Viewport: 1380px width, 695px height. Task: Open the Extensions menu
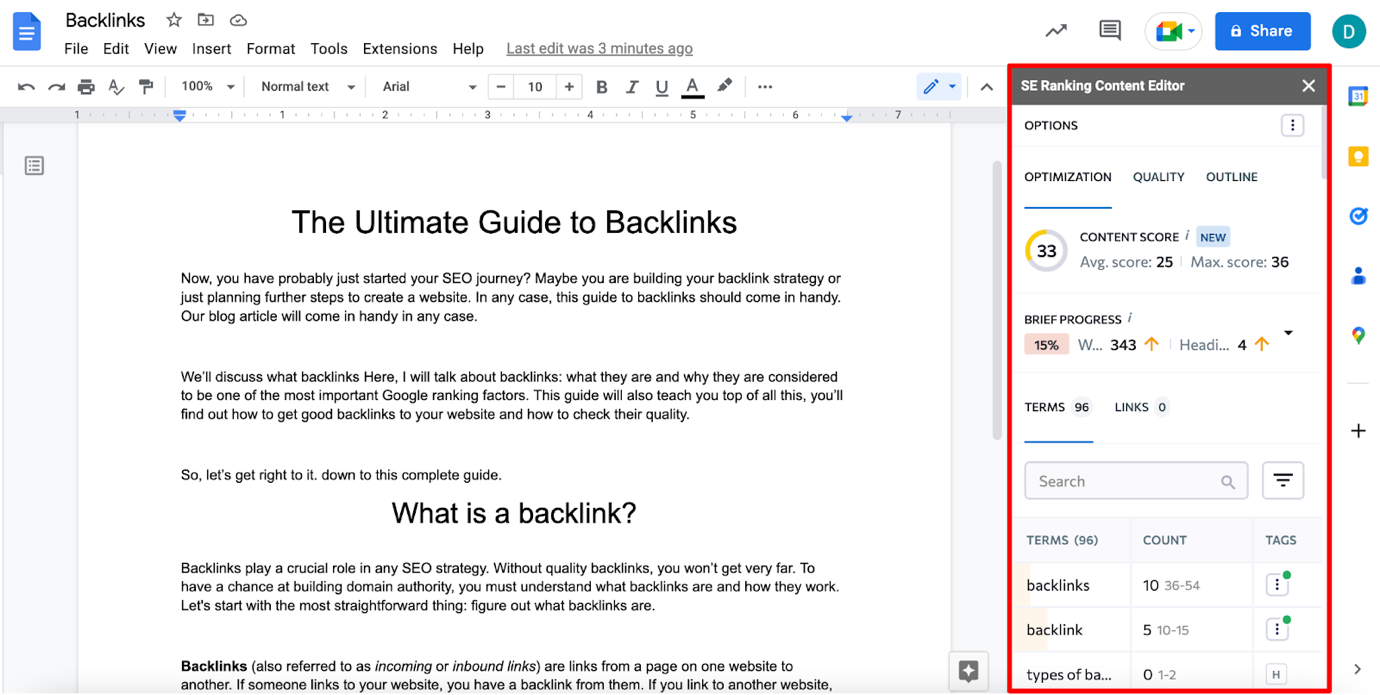point(400,49)
